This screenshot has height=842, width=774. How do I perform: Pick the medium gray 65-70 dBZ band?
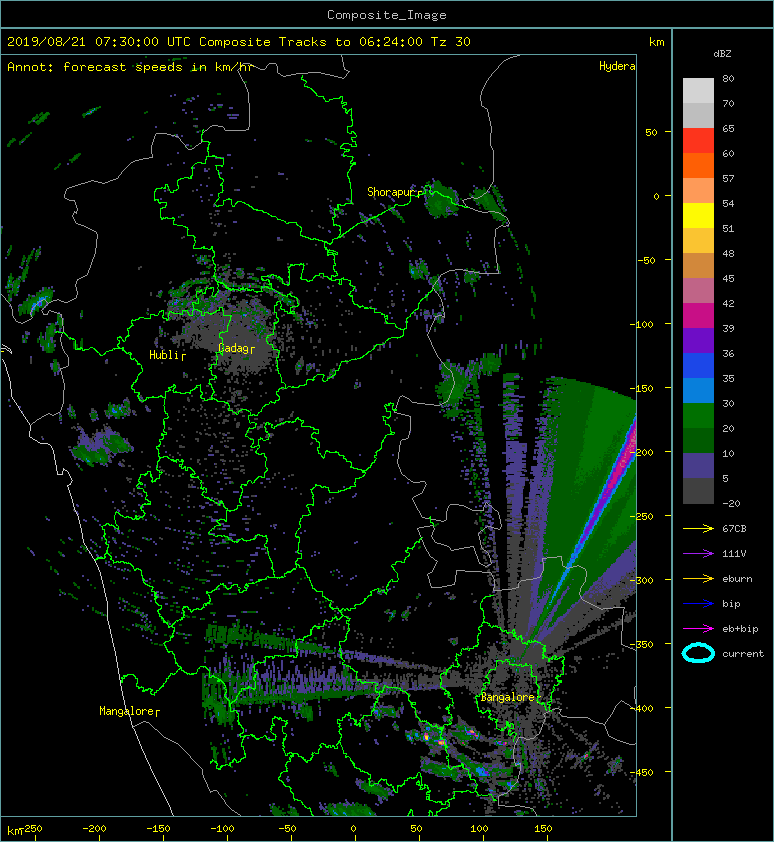698,116
